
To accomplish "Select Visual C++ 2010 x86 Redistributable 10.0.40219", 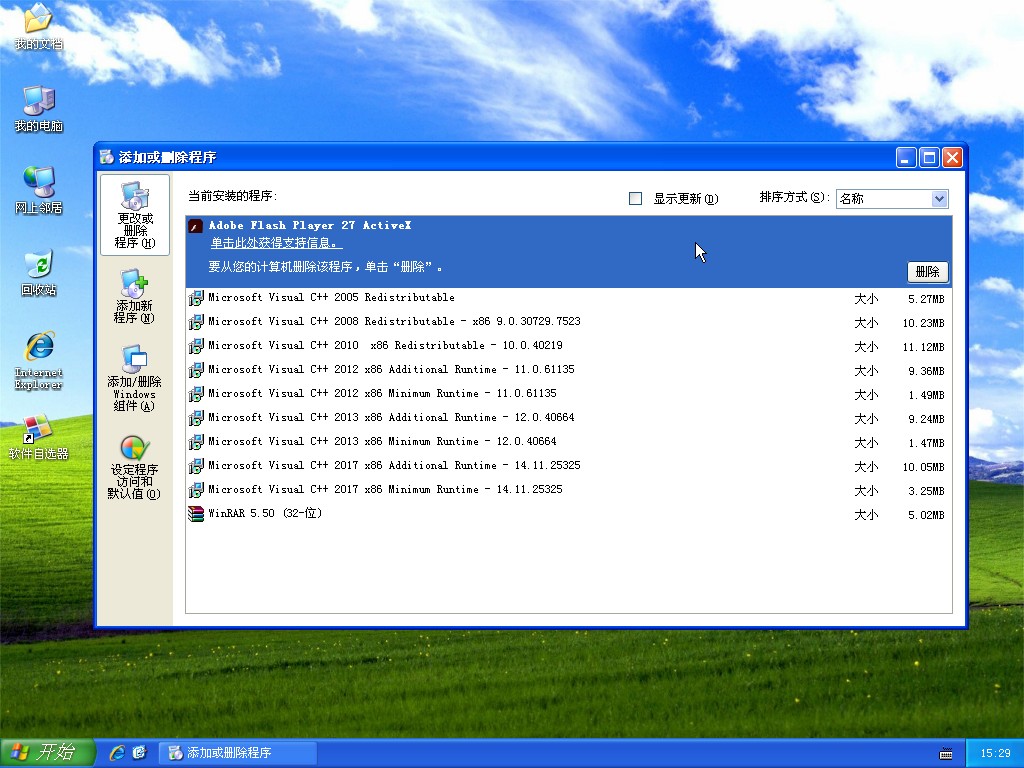I will pyautogui.click(x=568, y=346).
